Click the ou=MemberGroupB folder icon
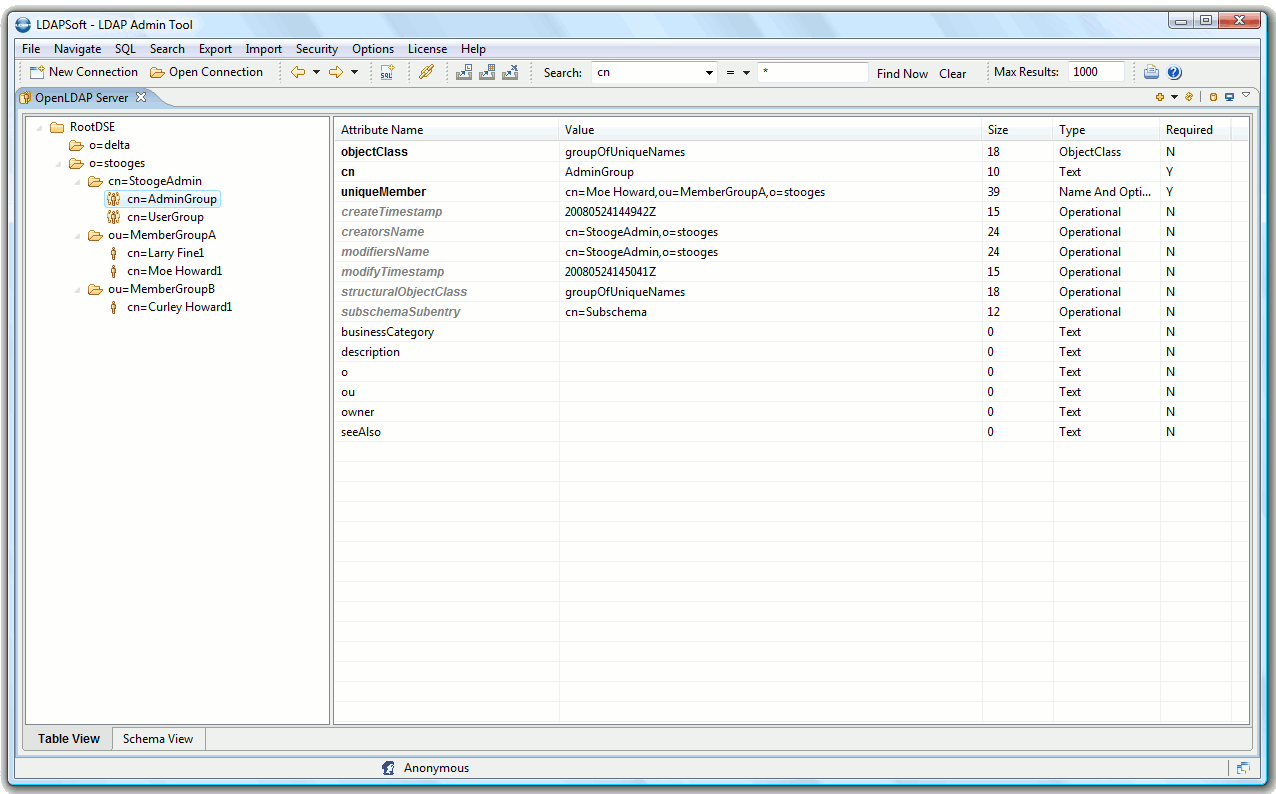The width and height of the screenshot is (1276, 794). (95, 289)
